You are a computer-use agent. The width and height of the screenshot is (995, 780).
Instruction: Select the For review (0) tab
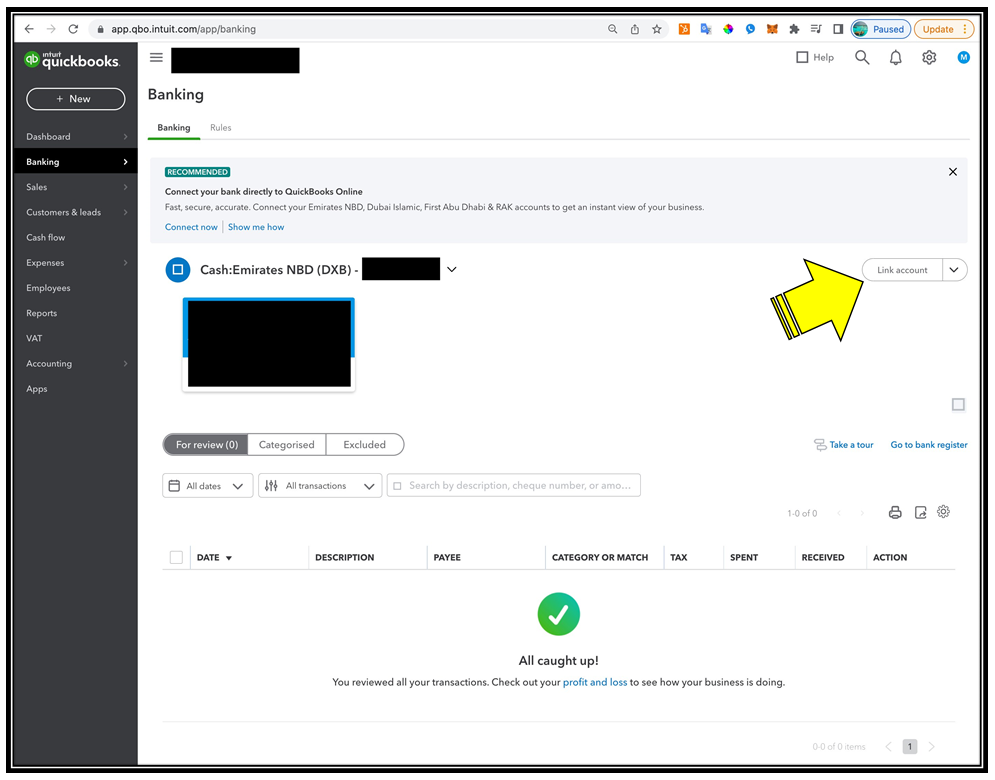207,445
